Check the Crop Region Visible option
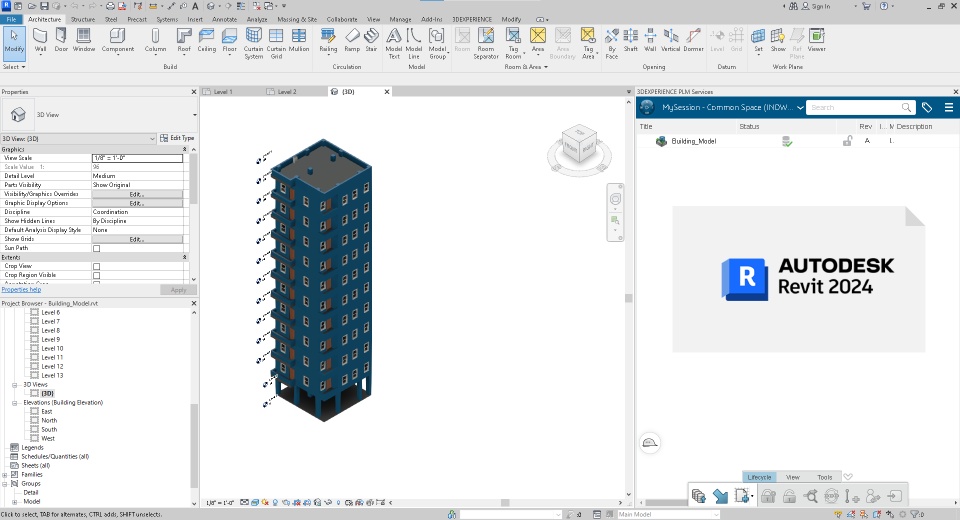The image size is (960, 520). [97, 275]
